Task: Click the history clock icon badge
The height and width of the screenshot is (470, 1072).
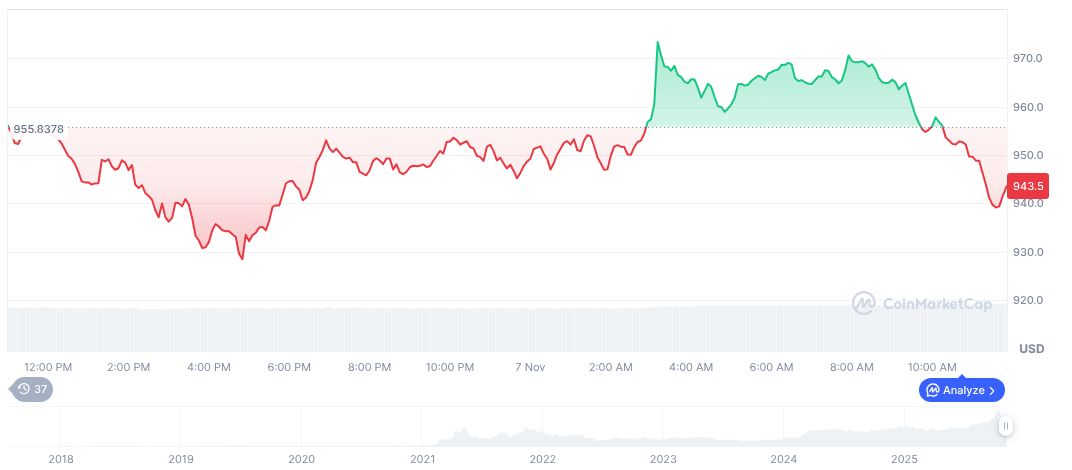Action: tap(23, 389)
